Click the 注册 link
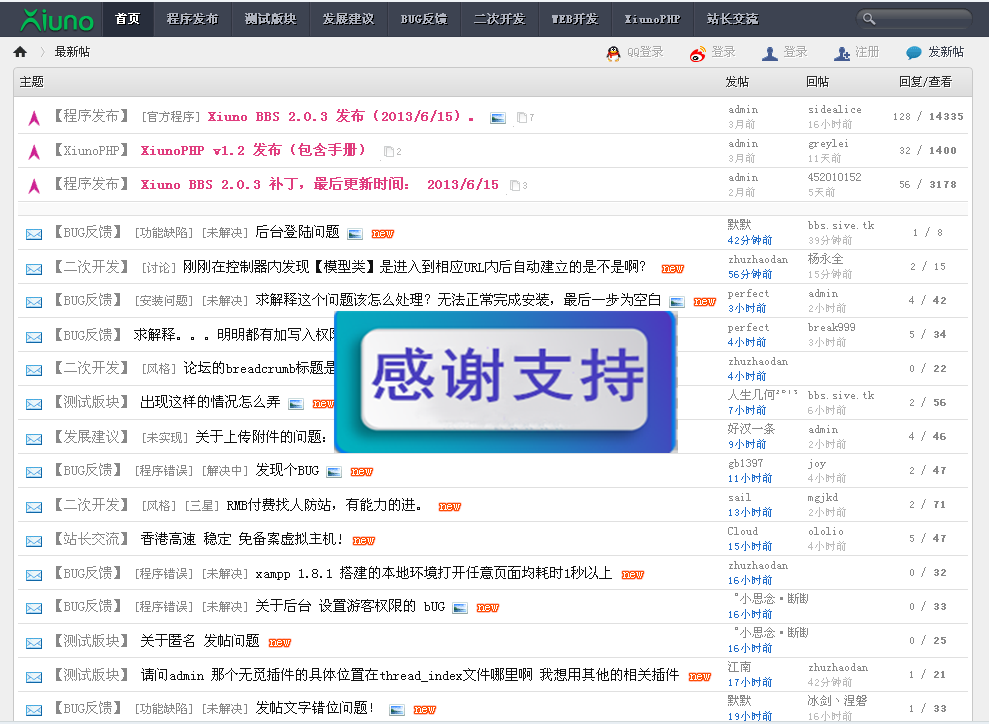Image resolution: width=989 pixels, height=724 pixels. (867, 52)
